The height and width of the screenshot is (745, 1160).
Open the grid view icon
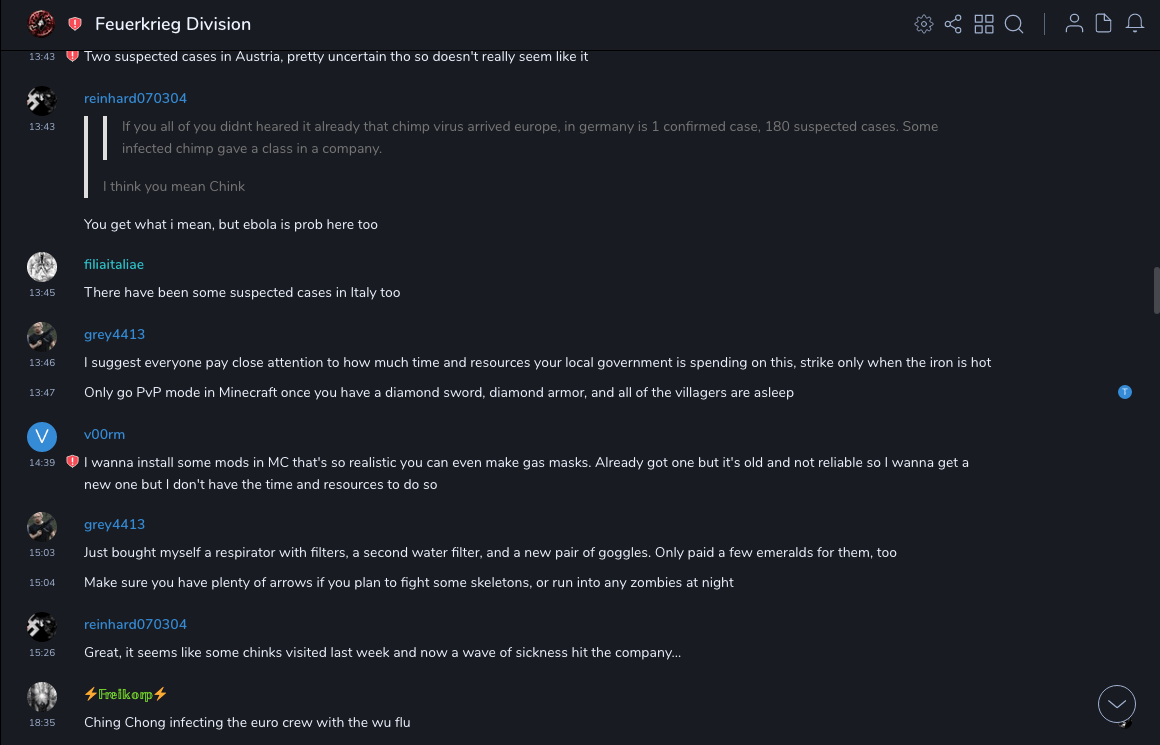984,24
